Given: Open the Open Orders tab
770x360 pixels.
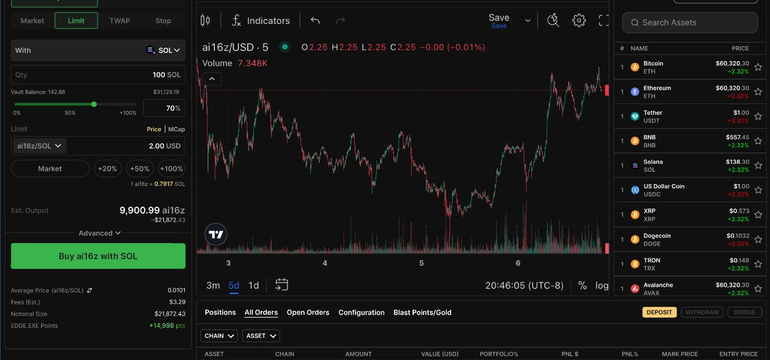Looking at the screenshot, I should (x=308, y=312).
